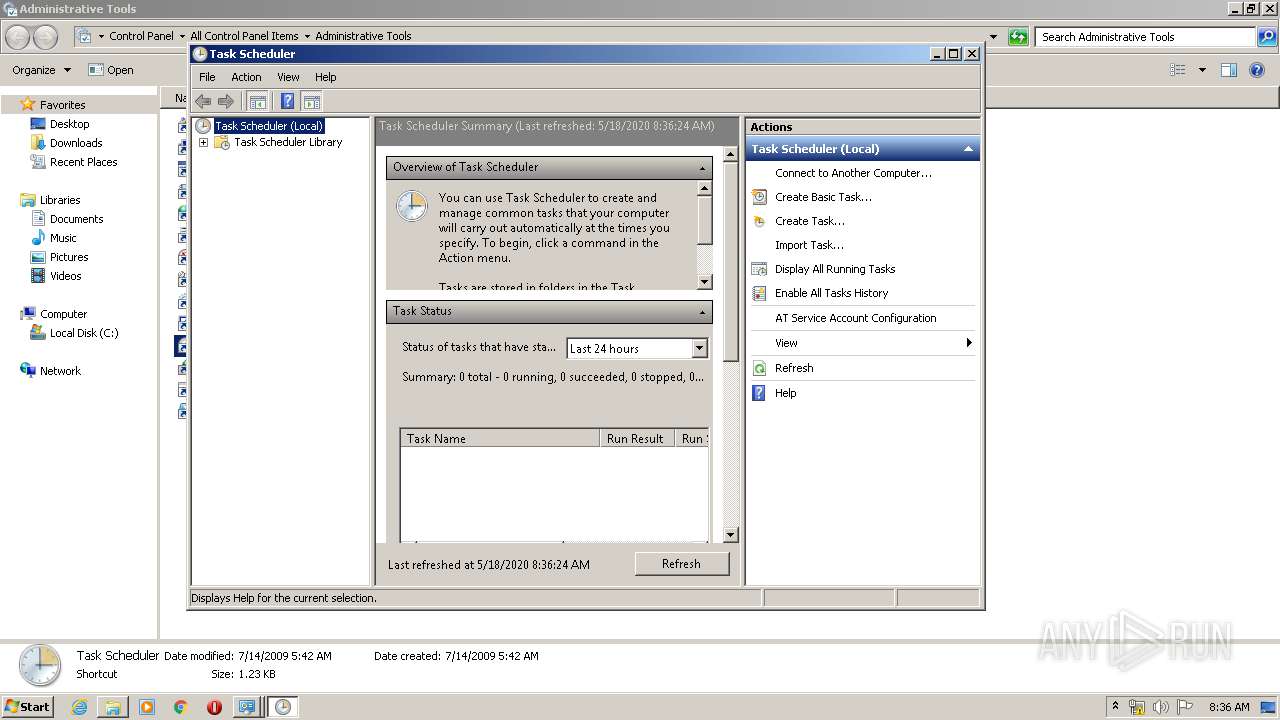Open Google Chrome from the taskbar
This screenshot has height=720, width=1280.
point(181,707)
